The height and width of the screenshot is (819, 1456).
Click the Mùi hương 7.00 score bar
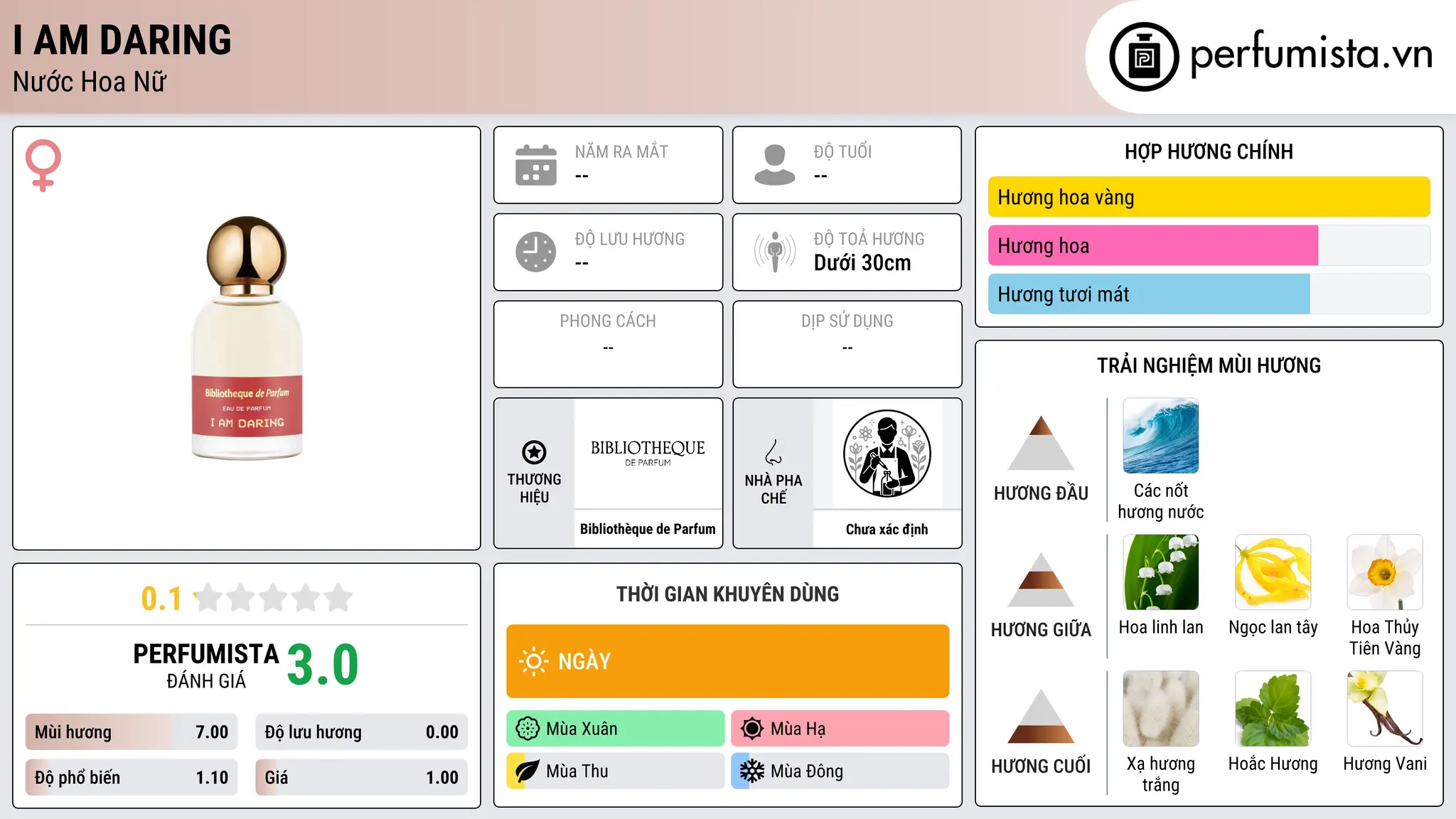click(132, 732)
